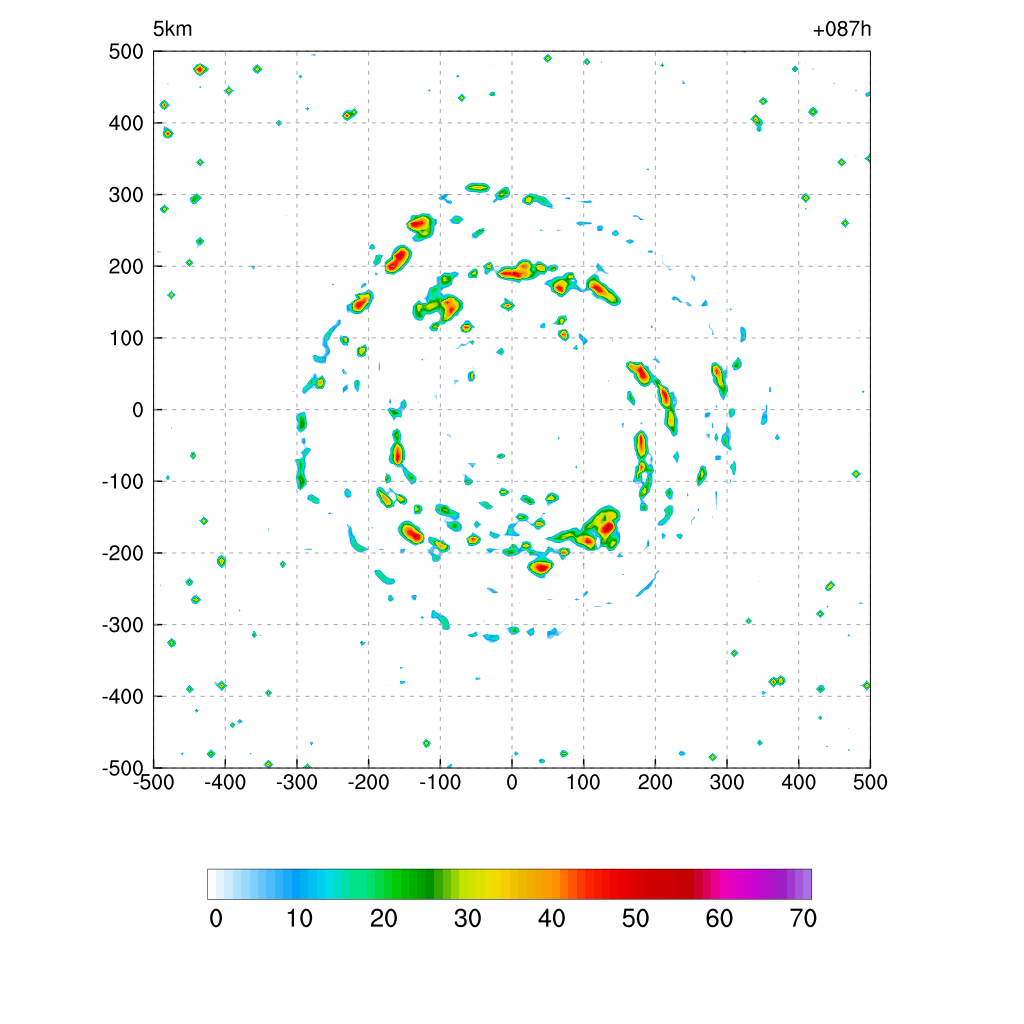The image size is (1024, 1024).
Task: Click x-axis tick label 200
Action: tap(655, 782)
